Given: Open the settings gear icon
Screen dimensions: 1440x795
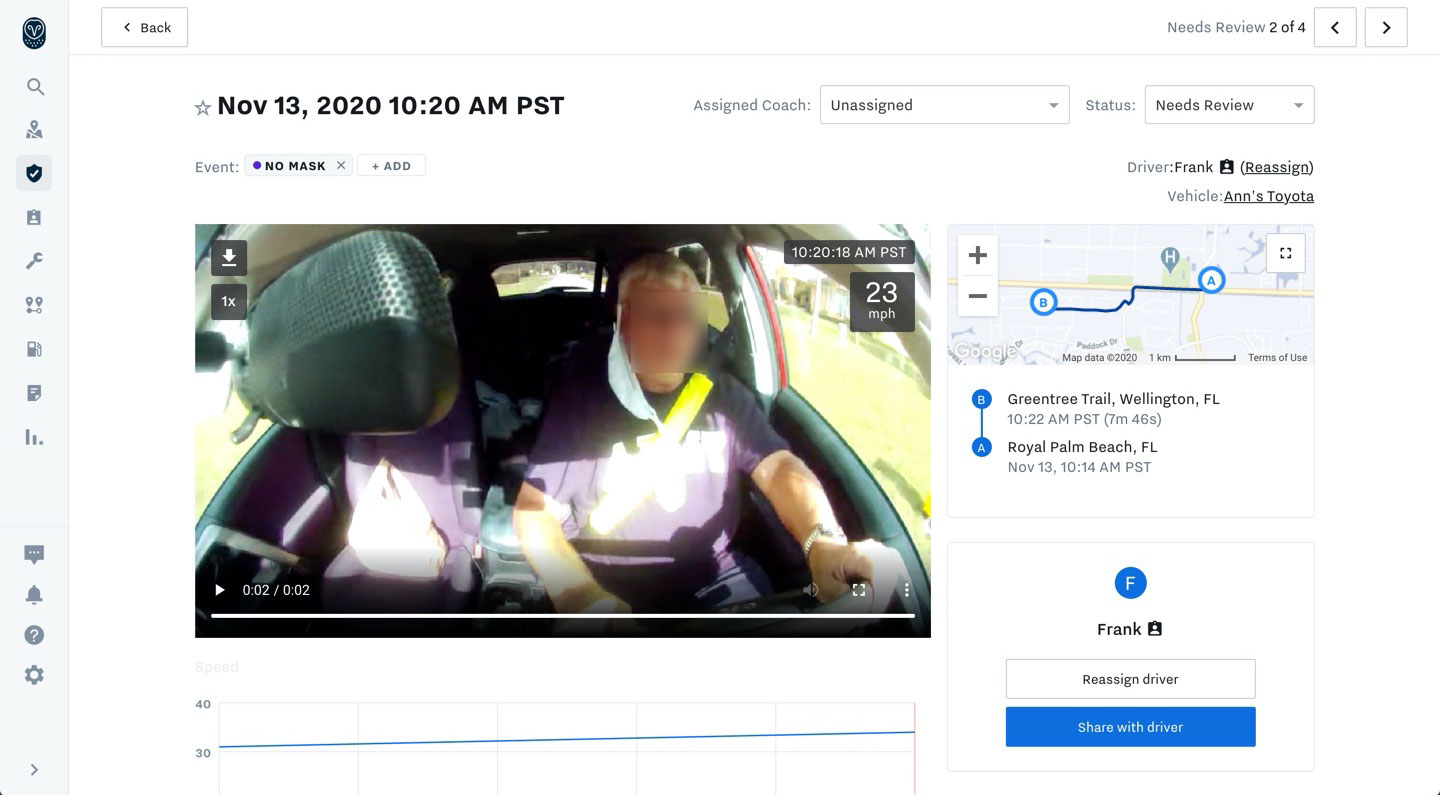Looking at the screenshot, I should (x=34, y=675).
